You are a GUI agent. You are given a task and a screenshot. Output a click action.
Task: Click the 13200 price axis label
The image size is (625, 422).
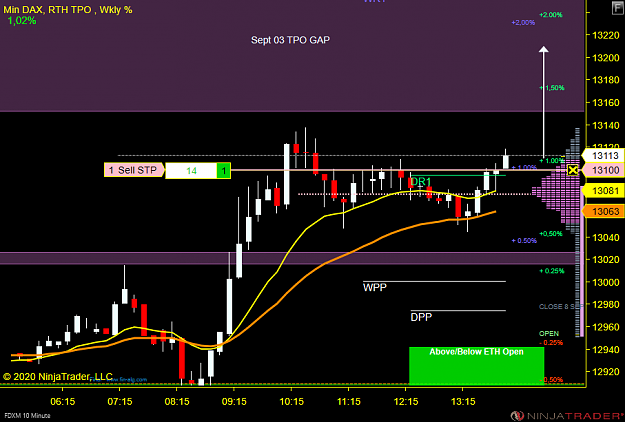point(606,58)
